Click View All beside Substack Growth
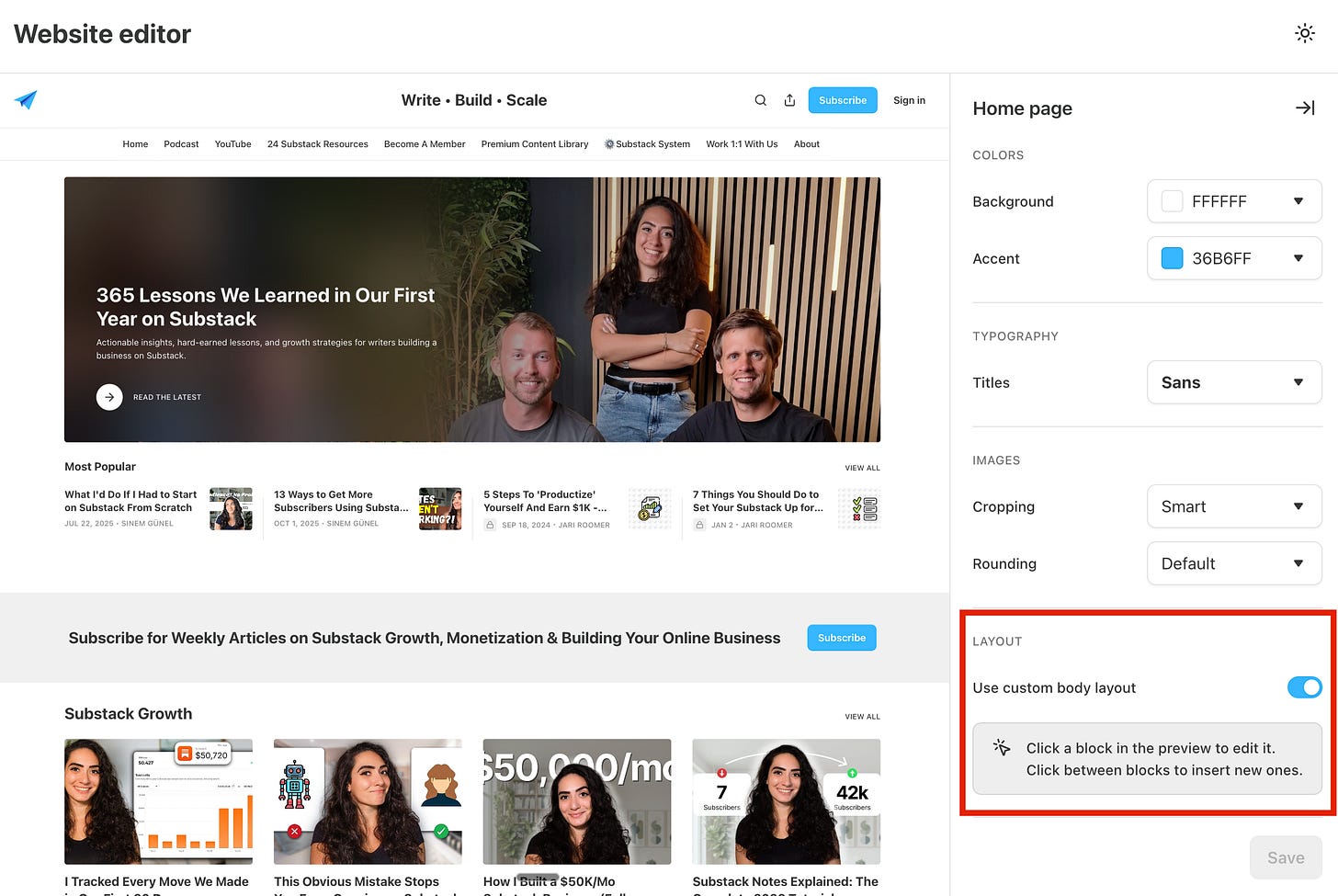1338x896 pixels. tap(862, 717)
